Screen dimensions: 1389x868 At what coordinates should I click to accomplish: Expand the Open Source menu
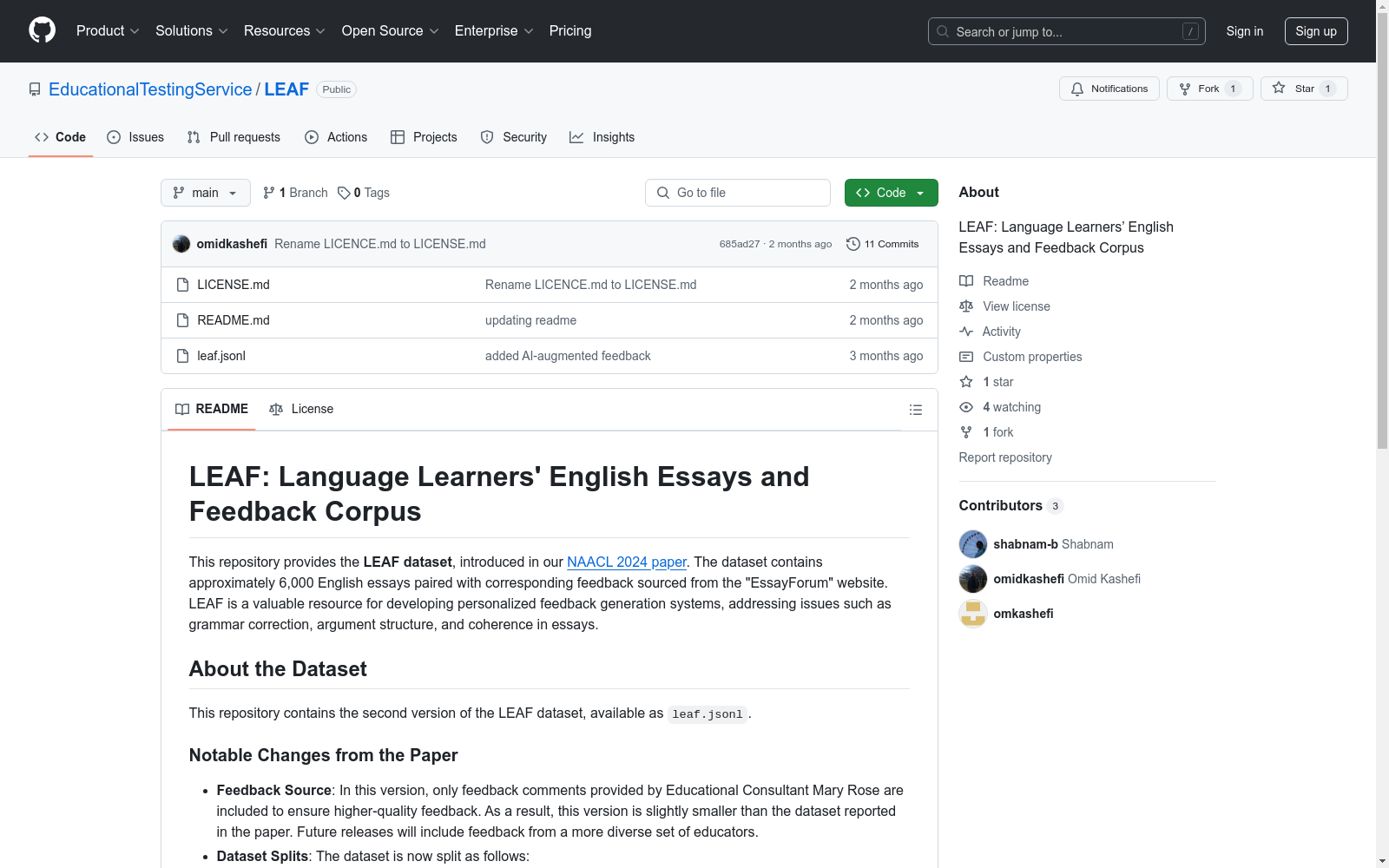390,31
